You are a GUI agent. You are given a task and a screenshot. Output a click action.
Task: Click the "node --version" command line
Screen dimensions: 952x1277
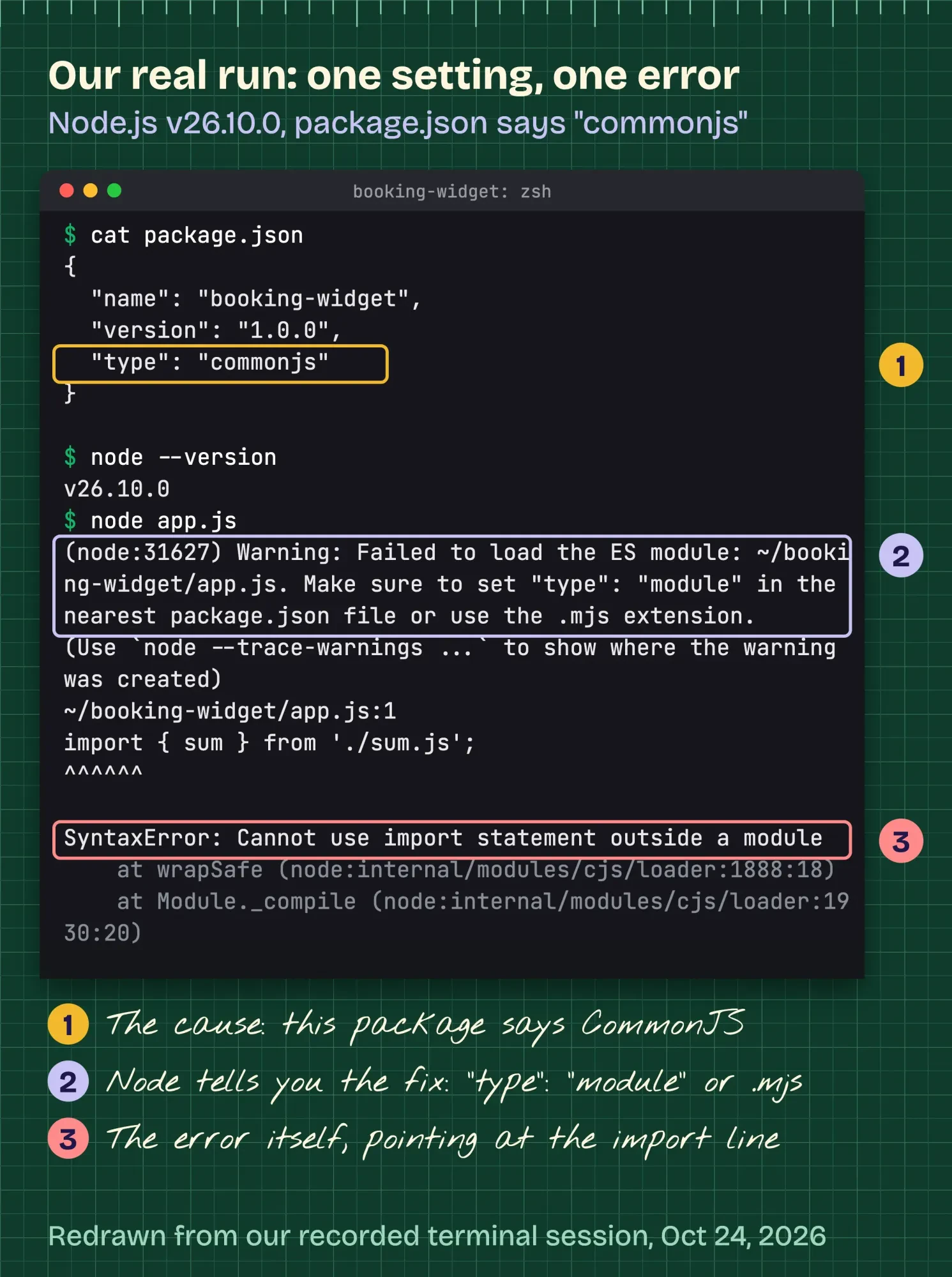pyautogui.click(x=170, y=457)
